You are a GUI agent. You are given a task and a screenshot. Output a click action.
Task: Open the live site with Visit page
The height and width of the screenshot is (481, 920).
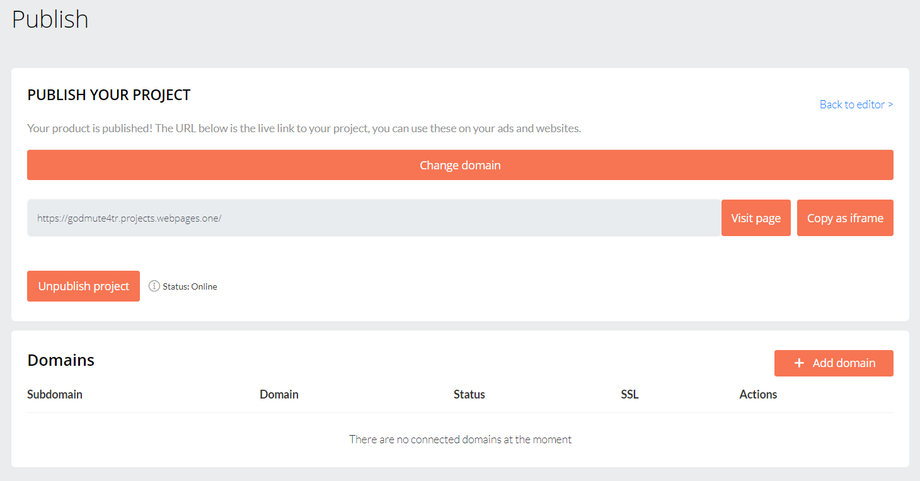click(x=756, y=218)
